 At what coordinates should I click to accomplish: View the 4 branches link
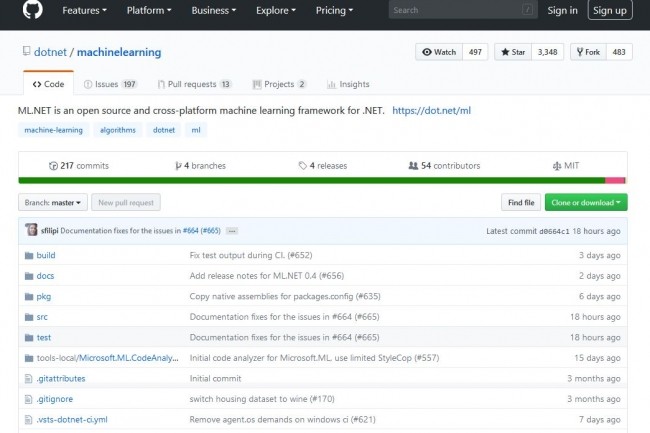point(201,166)
